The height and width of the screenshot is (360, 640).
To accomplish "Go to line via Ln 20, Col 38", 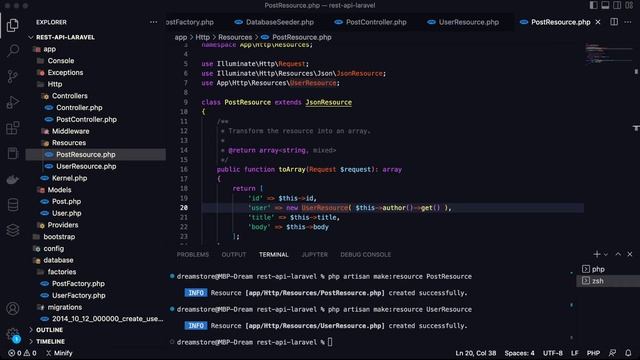I will click(x=476, y=353).
